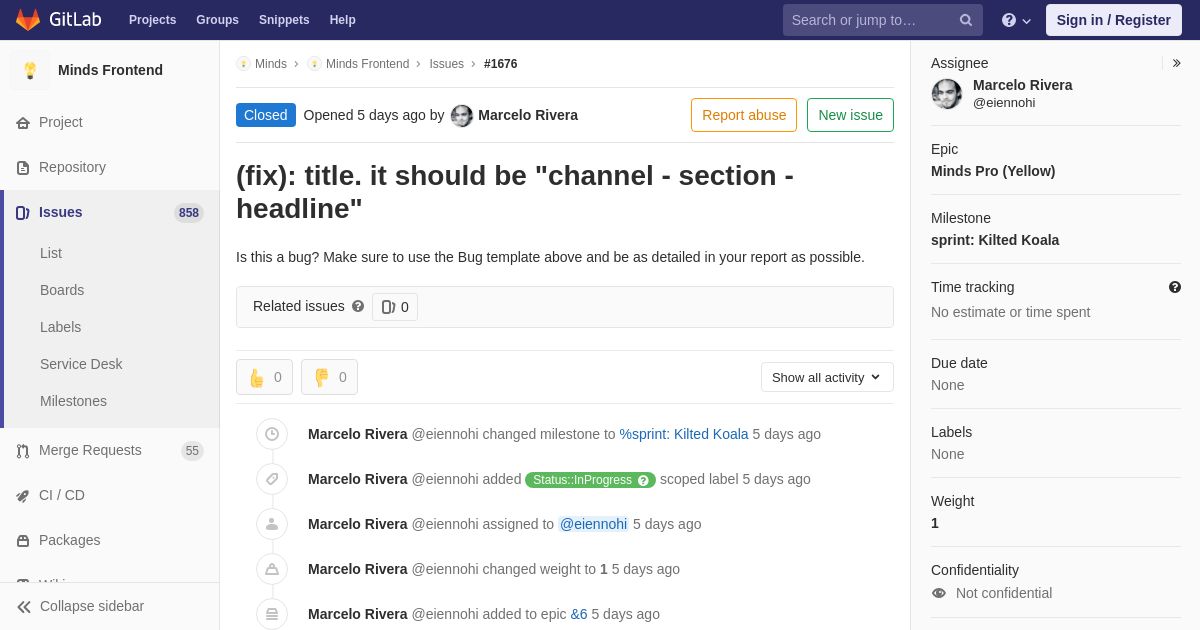Screen dimensions: 1200x630
Task: Open the Milestones submenu item
Action: coord(73,401)
